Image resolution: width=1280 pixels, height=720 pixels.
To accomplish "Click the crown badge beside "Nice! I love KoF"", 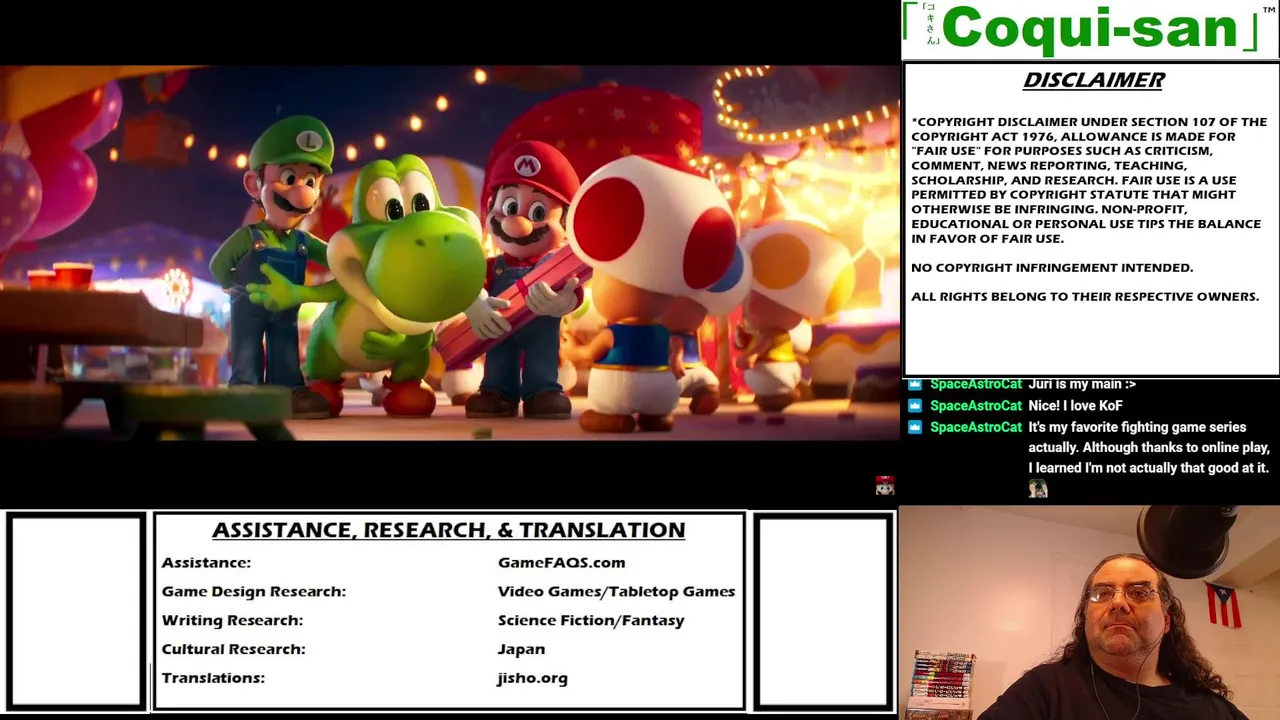I will point(915,406).
